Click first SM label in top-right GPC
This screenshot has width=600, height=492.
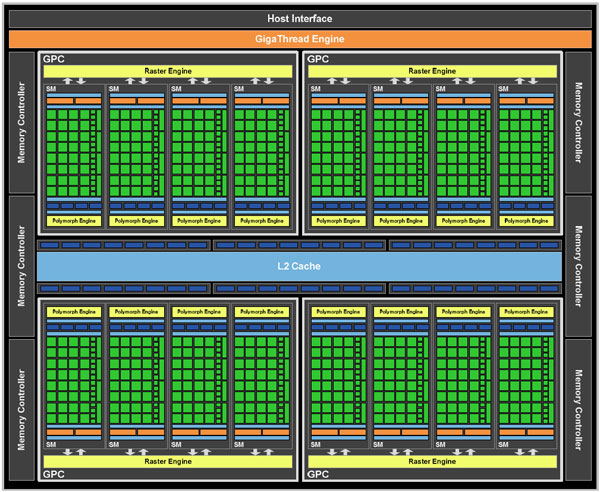click(x=315, y=89)
